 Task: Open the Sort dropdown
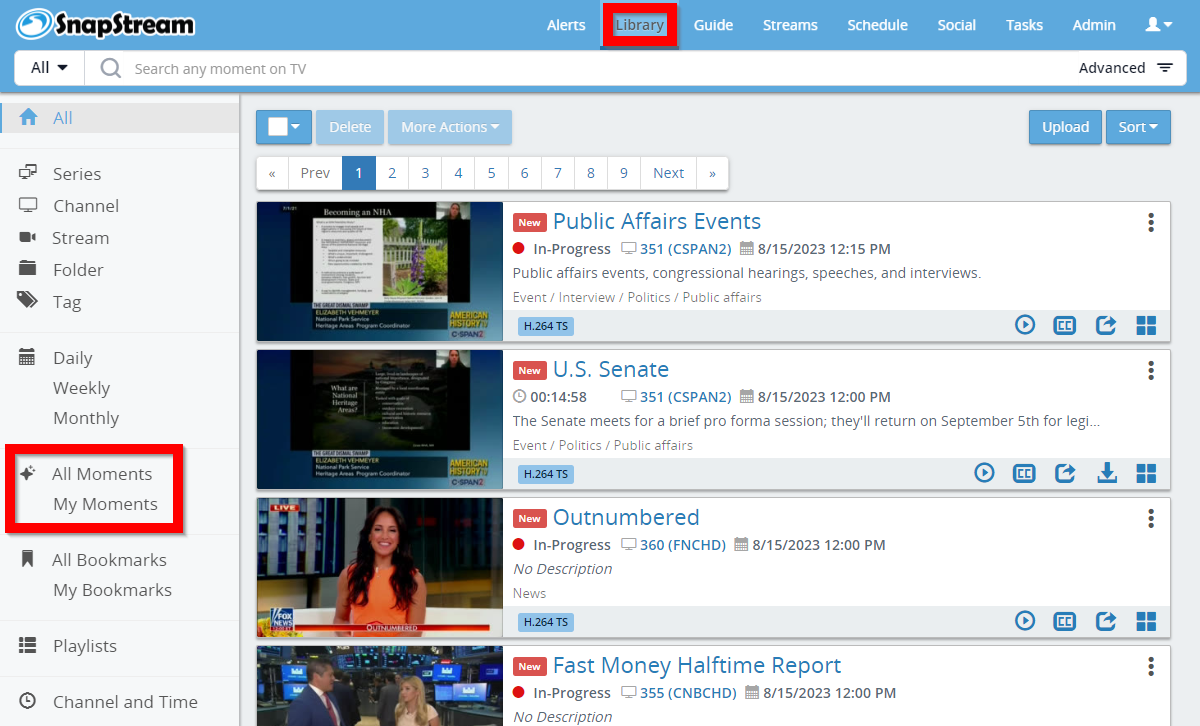point(1138,127)
